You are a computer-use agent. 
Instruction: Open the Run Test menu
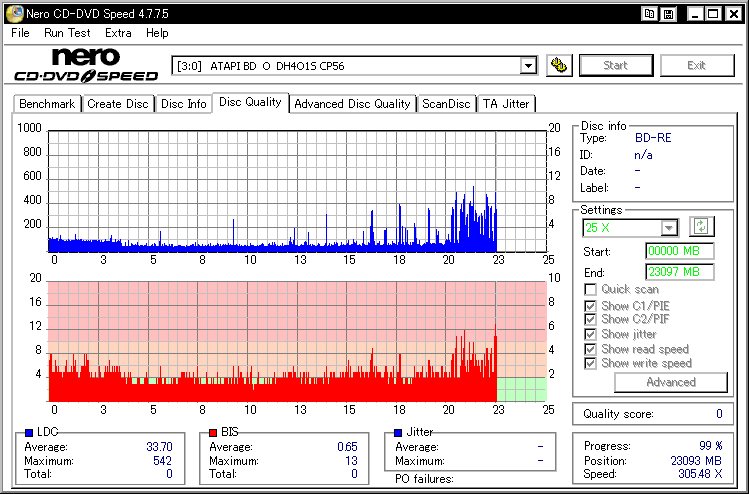(67, 33)
